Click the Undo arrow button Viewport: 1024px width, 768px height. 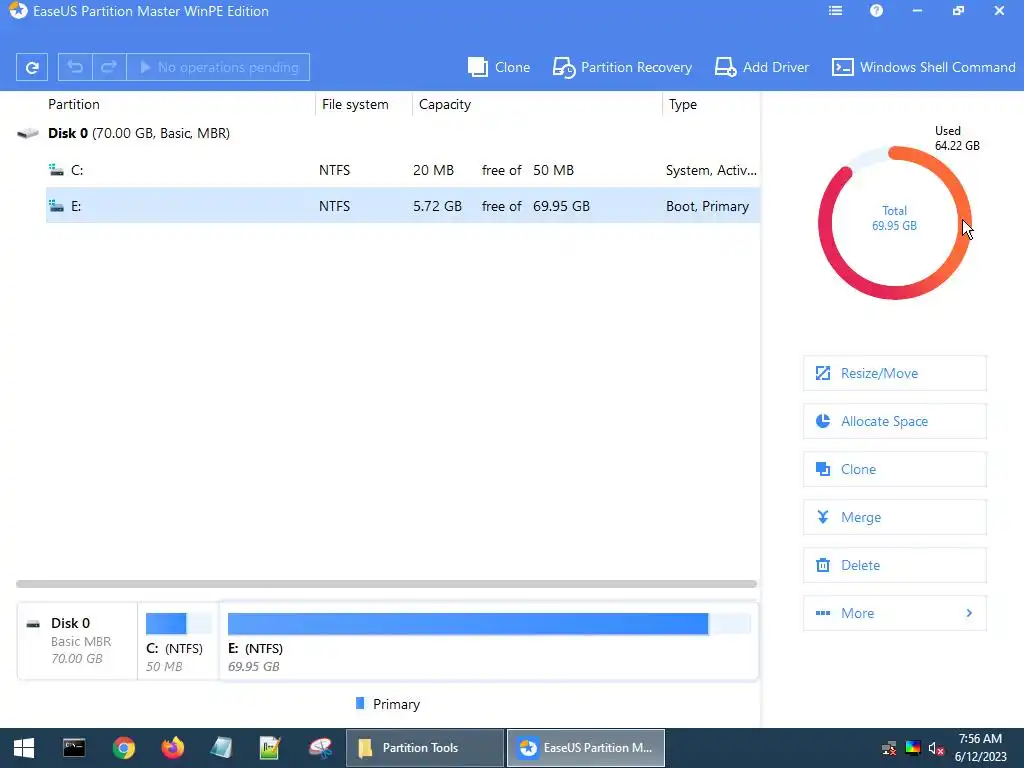click(75, 67)
